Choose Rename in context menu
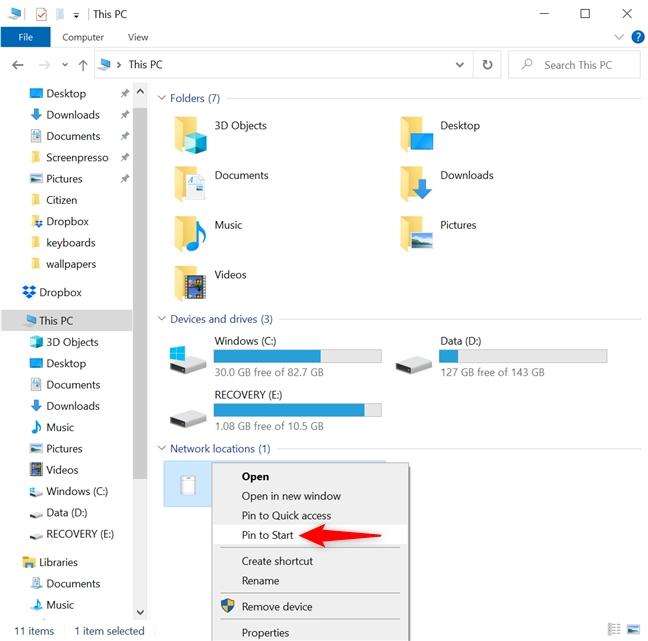This screenshot has width=648, height=641. 310,580
